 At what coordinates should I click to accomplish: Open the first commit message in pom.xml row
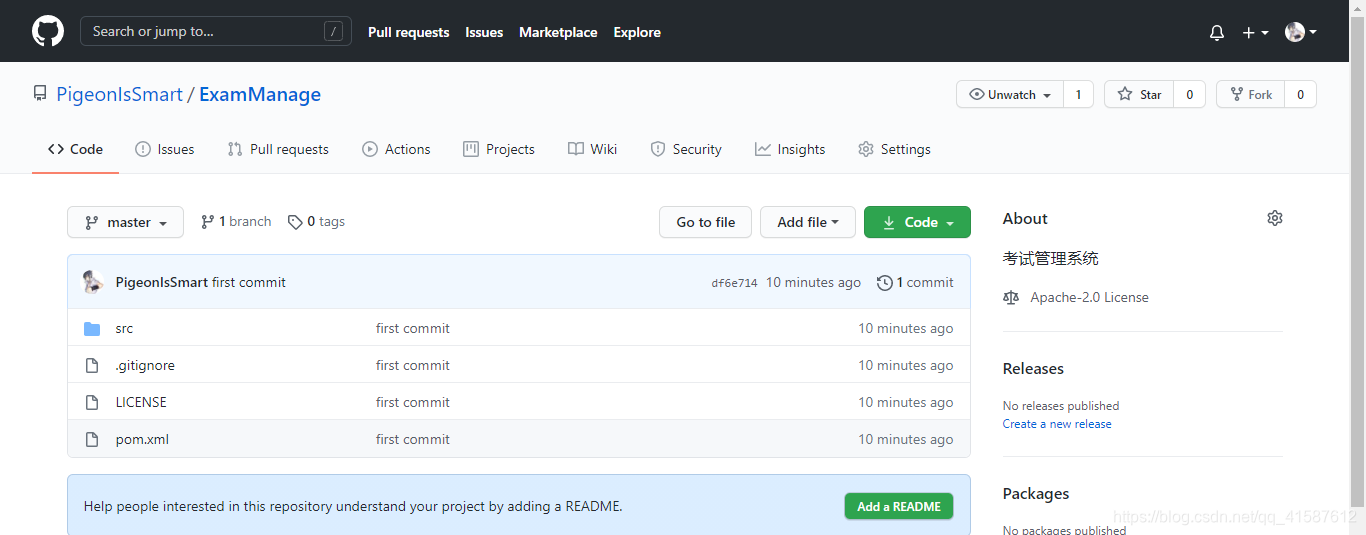(413, 439)
